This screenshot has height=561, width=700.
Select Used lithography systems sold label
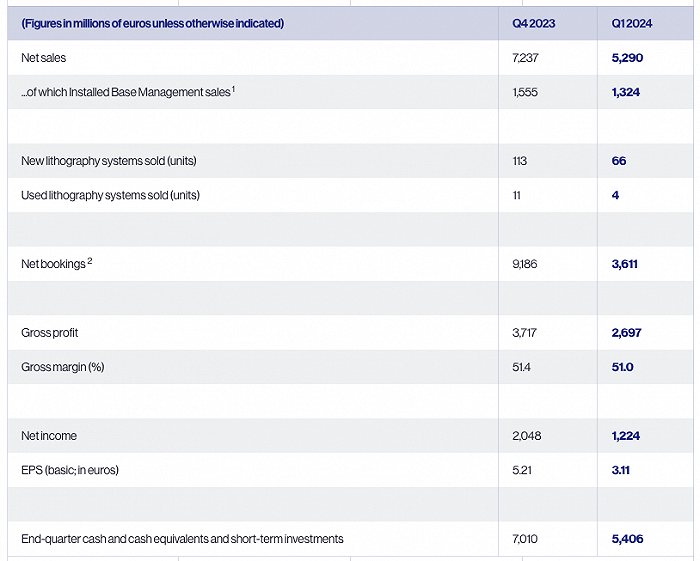tap(110, 195)
